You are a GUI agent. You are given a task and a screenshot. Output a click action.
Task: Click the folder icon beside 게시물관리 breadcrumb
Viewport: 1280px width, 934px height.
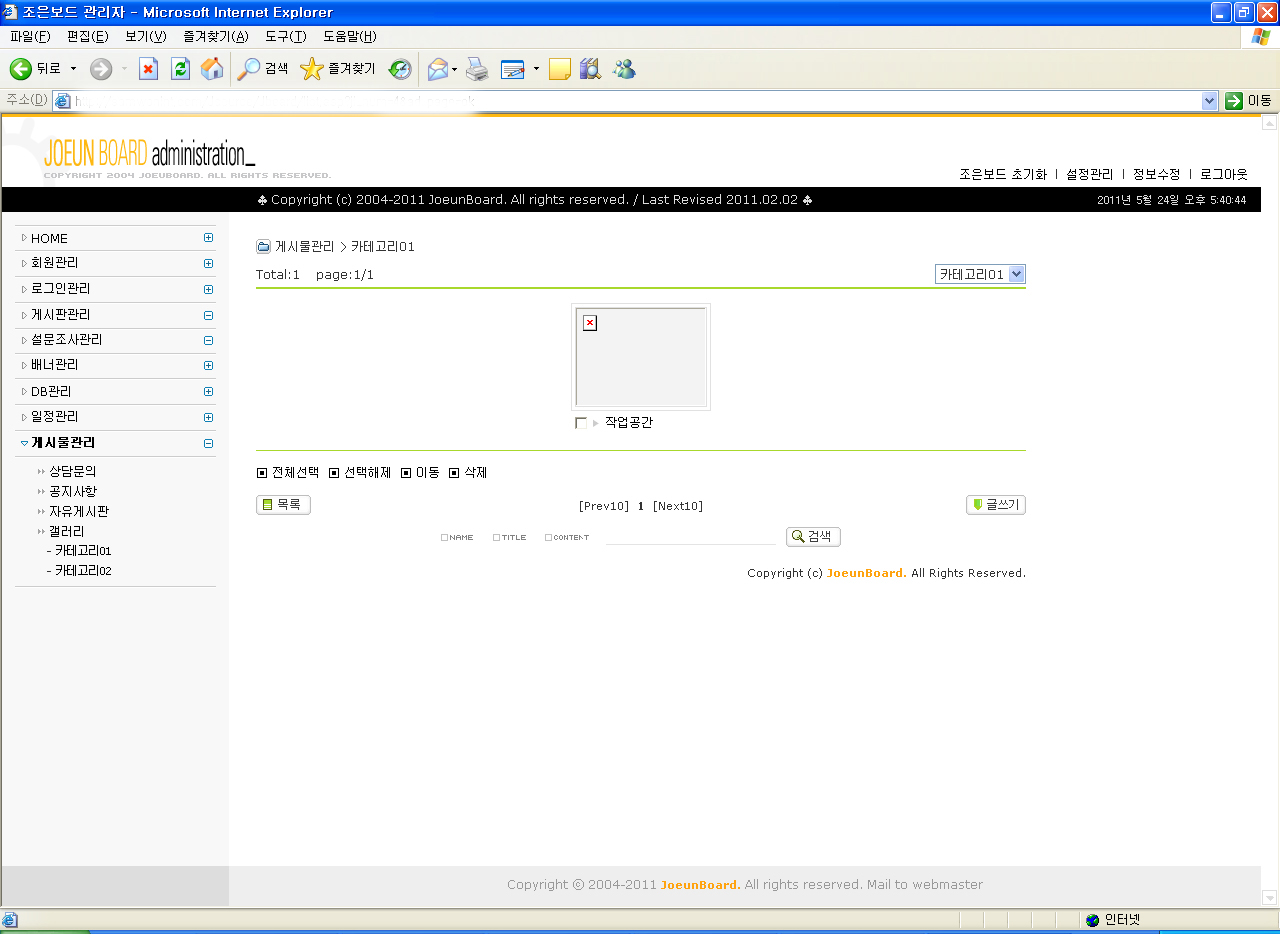click(x=264, y=246)
